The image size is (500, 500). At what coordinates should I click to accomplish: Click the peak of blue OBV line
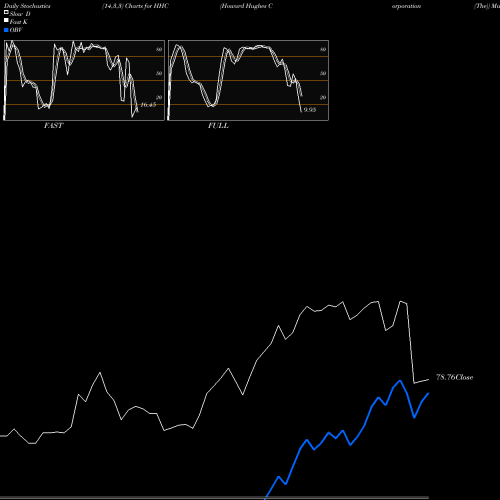coord(400,381)
